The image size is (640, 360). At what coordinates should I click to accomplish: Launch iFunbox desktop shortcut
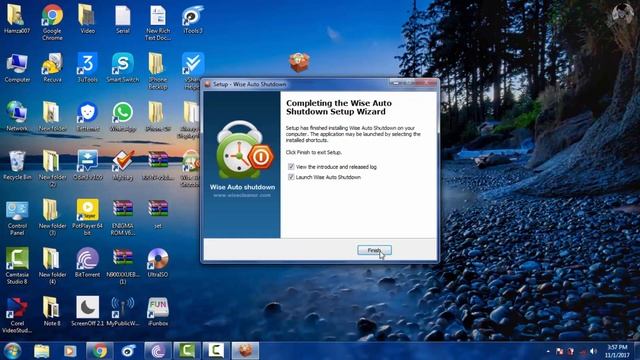(x=158, y=312)
